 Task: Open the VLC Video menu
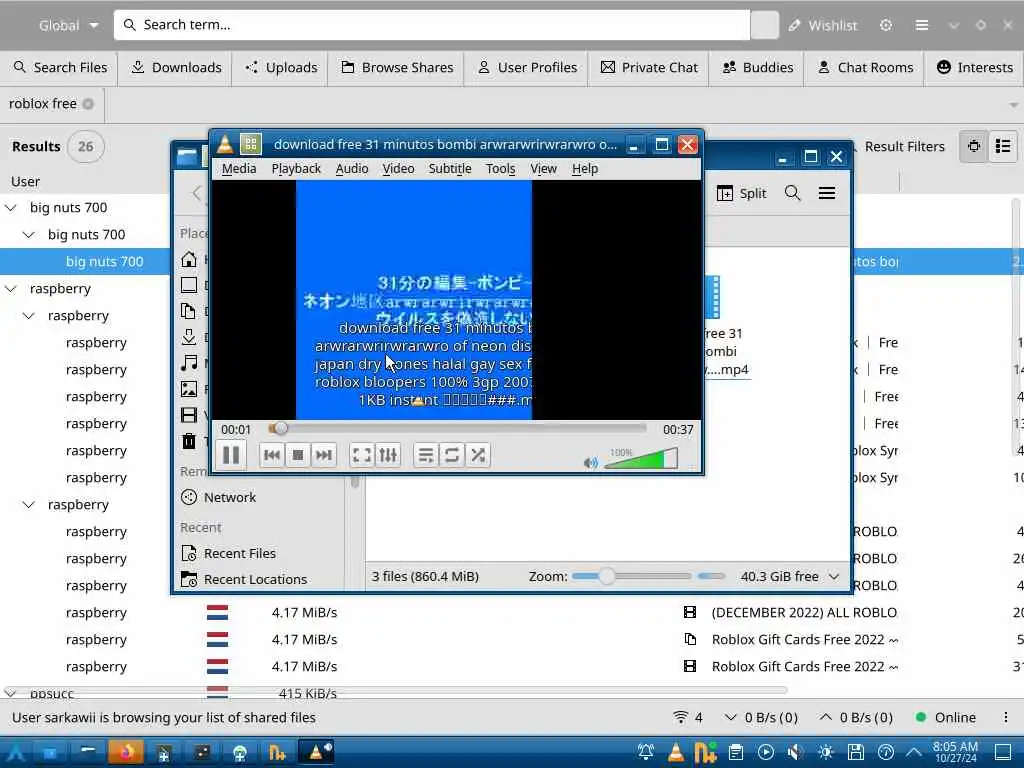tap(398, 168)
